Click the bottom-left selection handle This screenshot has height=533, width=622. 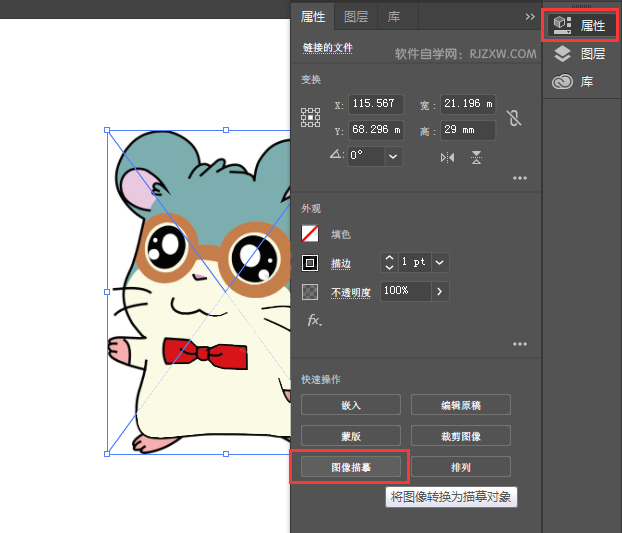pos(107,454)
